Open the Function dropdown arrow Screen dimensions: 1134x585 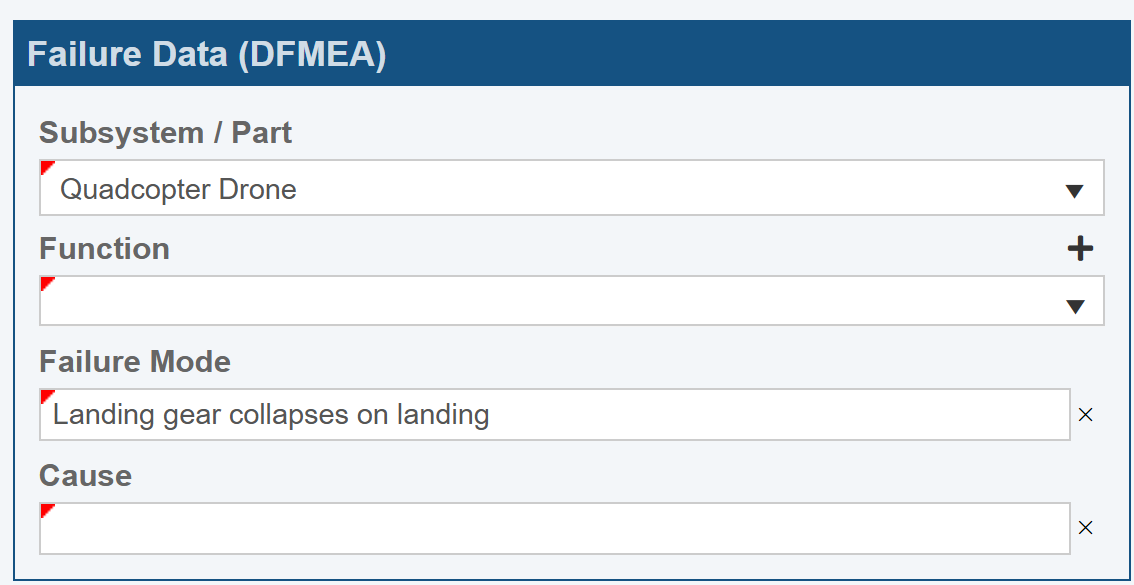[1075, 306]
